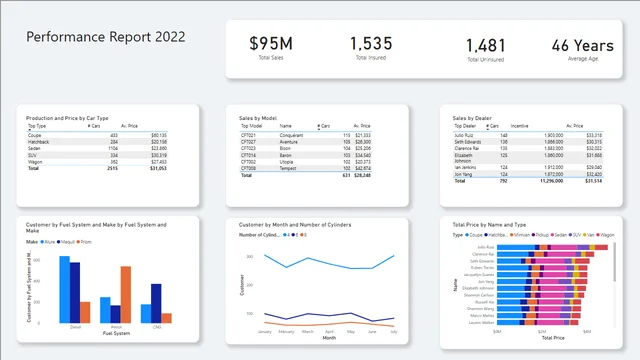
Task: Click the Total Price chart vertical scrollbar
Action: coord(614,262)
